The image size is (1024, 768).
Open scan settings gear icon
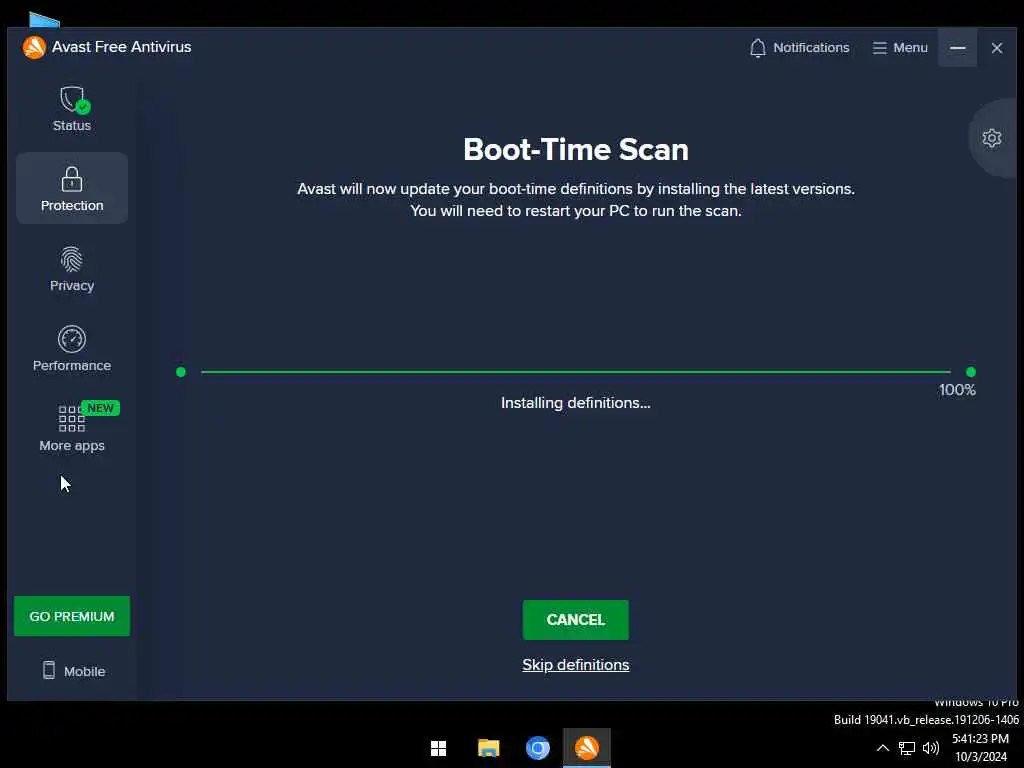tap(991, 138)
